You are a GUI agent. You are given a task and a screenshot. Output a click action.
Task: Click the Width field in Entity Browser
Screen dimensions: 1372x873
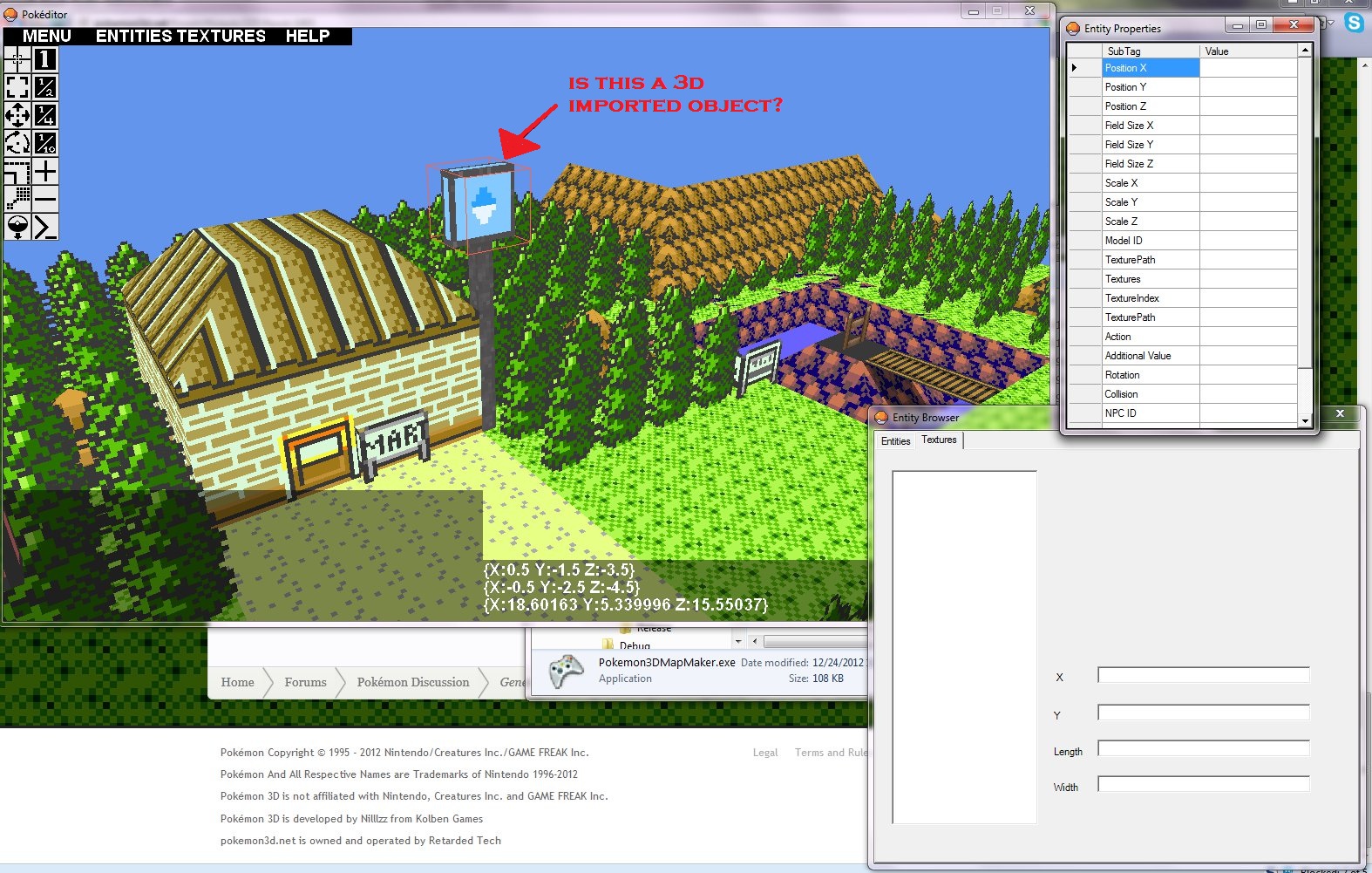tap(1203, 784)
